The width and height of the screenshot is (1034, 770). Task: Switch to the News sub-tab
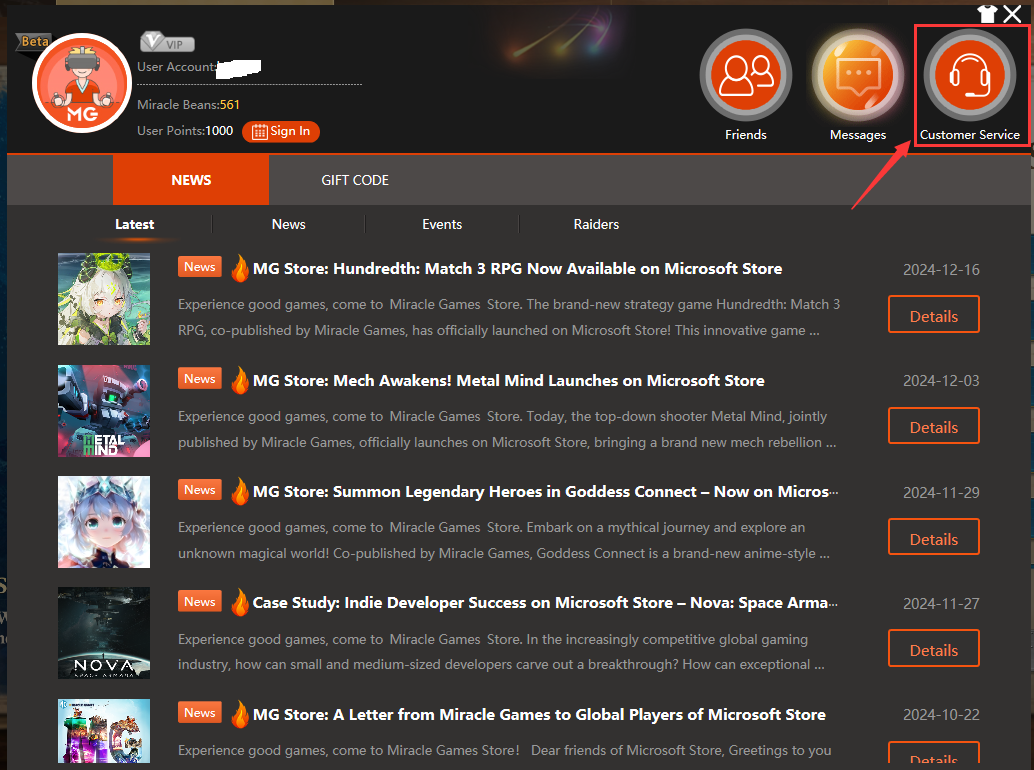point(288,224)
